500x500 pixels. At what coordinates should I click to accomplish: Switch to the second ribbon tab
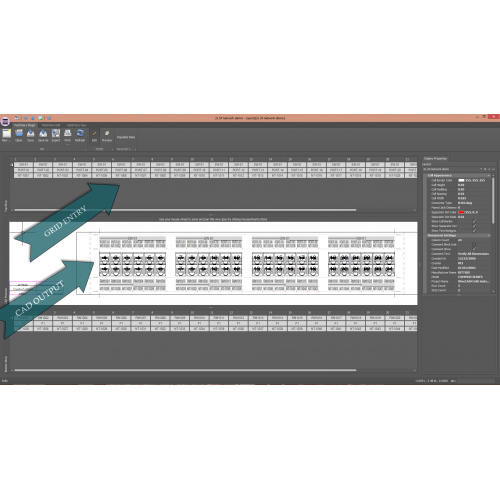[x=51, y=125]
